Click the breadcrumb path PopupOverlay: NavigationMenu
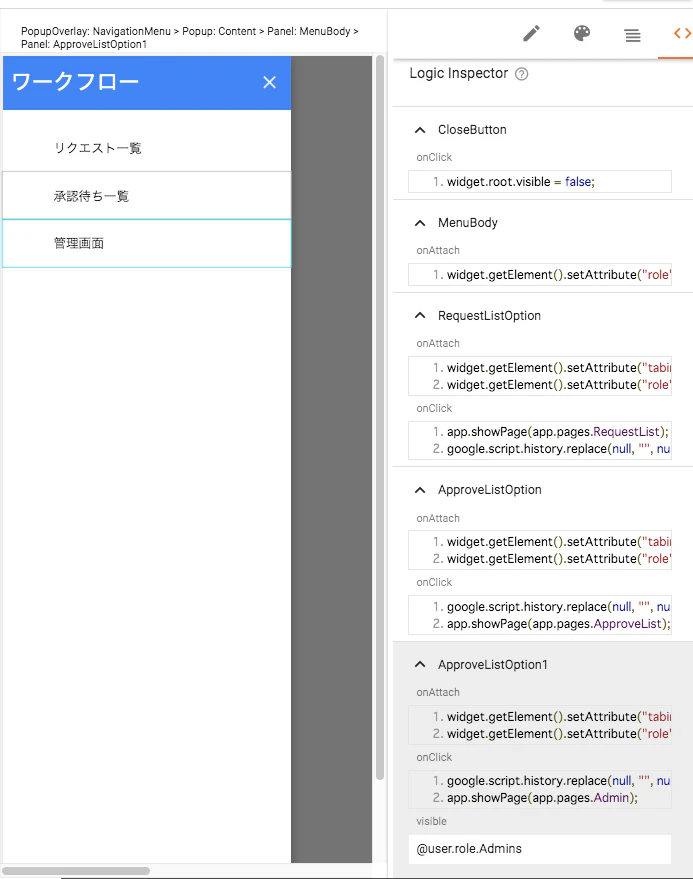 (96, 31)
